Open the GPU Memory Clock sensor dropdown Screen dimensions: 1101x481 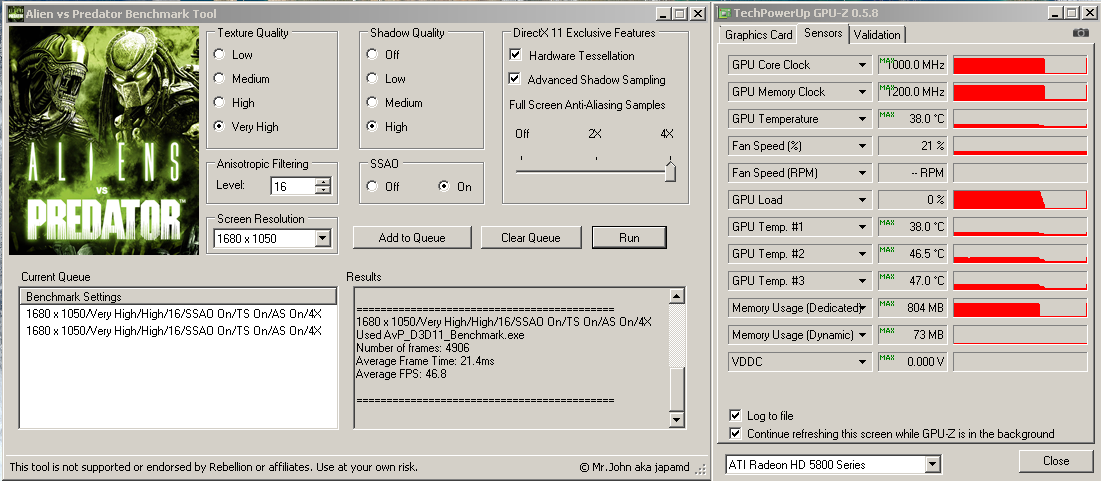862,92
